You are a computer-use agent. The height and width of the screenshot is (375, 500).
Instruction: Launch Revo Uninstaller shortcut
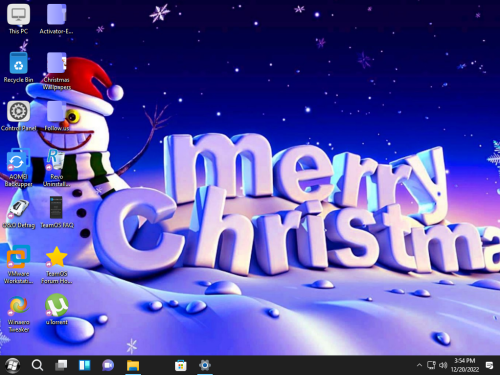tap(56, 167)
